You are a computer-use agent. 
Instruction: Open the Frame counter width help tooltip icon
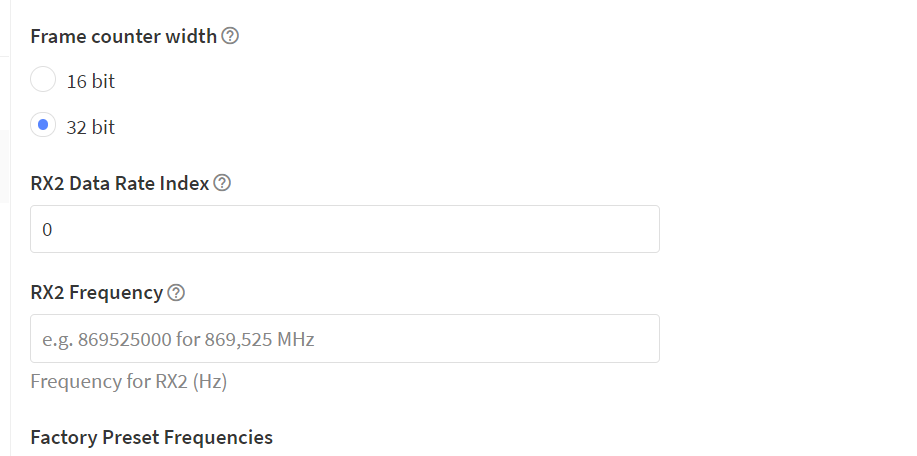coord(230,36)
